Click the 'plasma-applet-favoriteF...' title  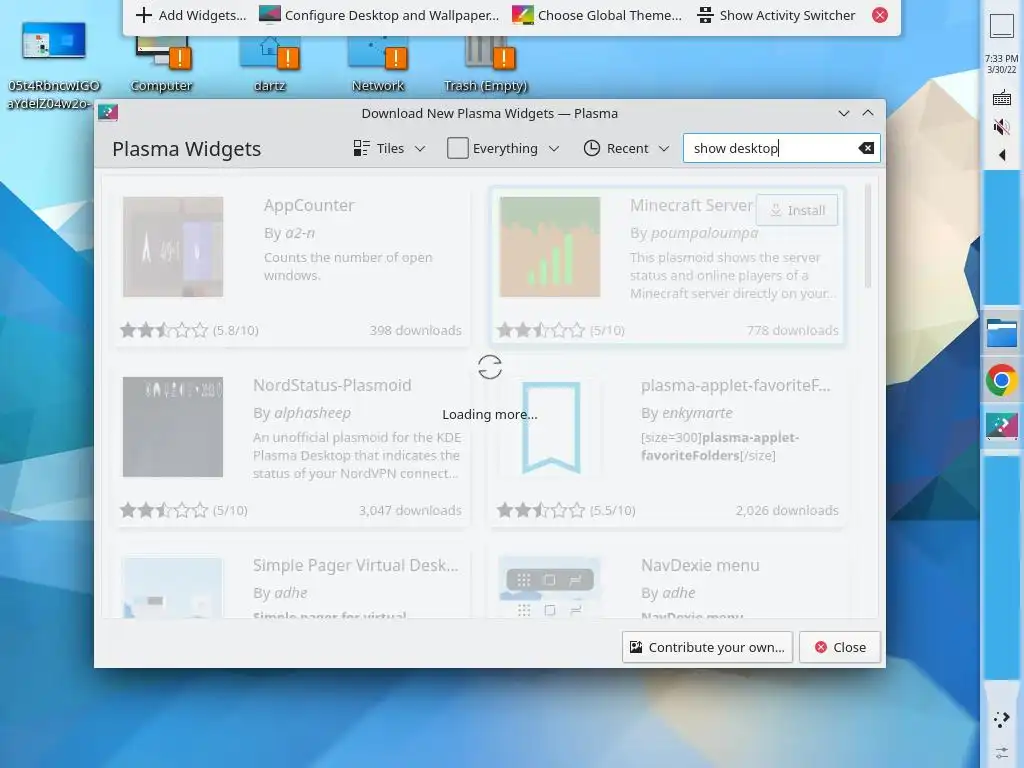point(736,385)
